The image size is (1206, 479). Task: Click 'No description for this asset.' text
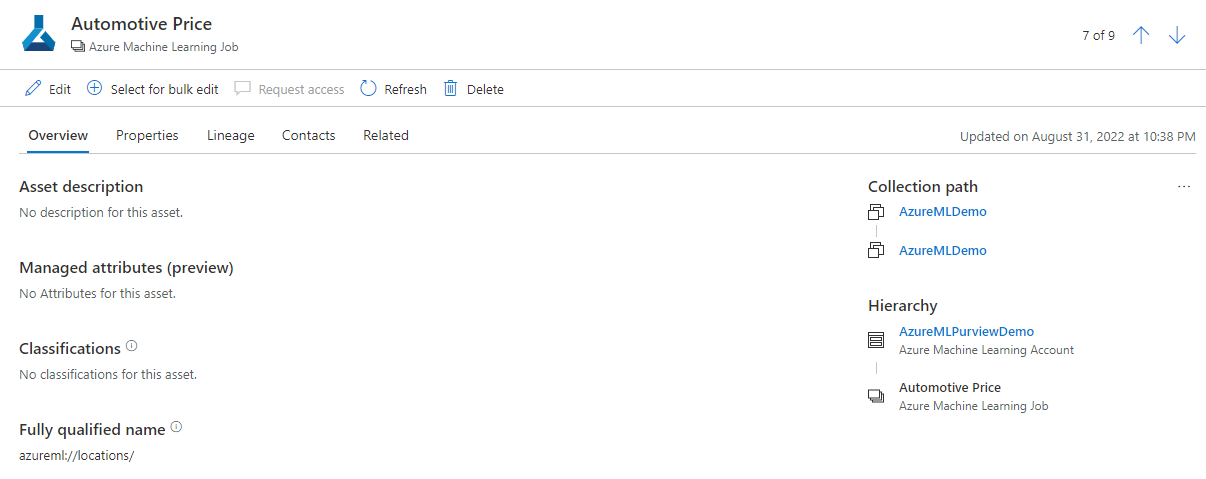(x=101, y=212)
